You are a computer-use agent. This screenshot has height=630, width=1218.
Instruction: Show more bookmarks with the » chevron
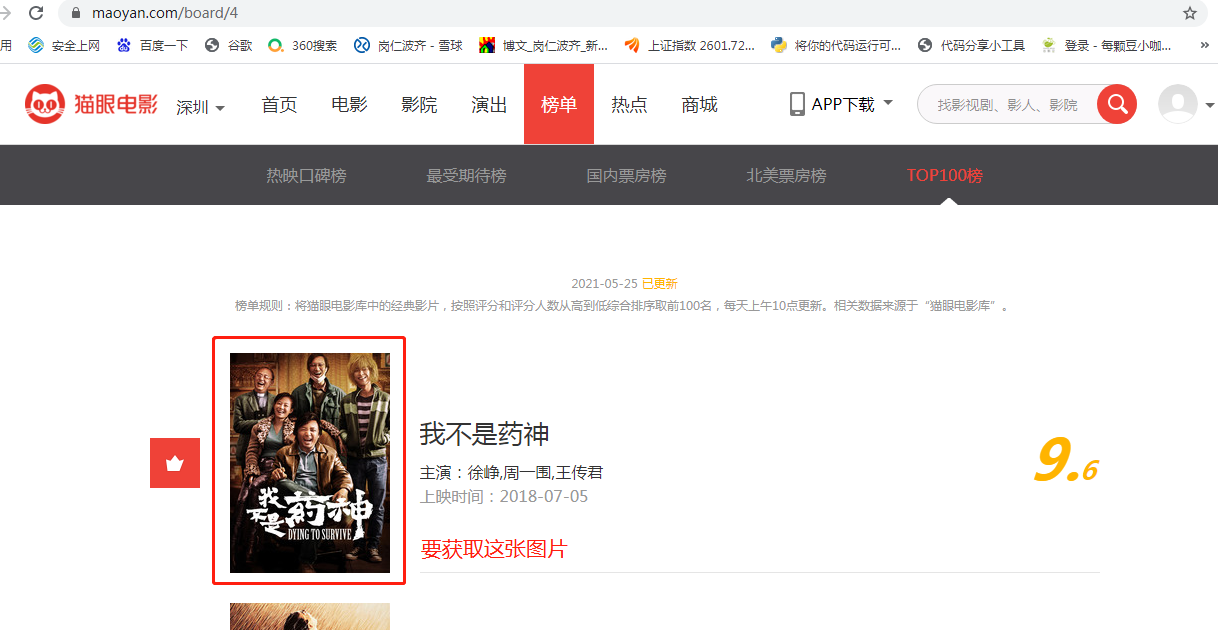1204,45
